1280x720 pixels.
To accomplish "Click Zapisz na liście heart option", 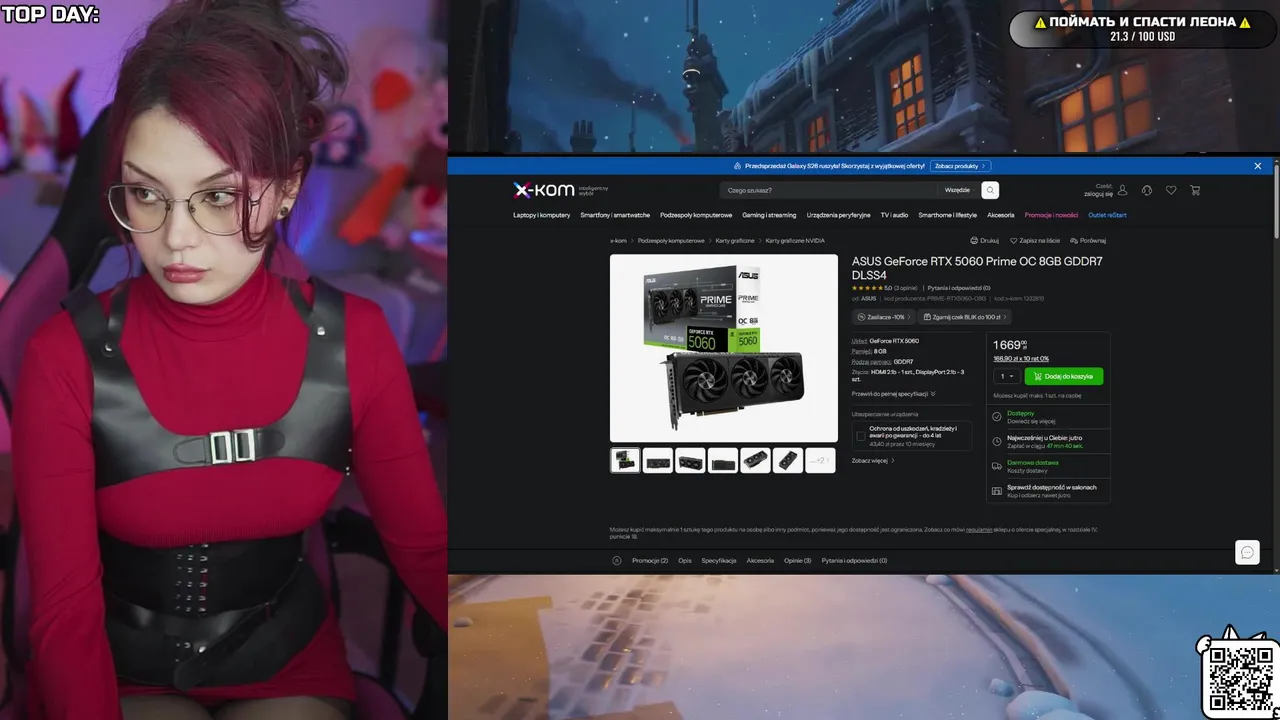I will [x=1035, y=241].
